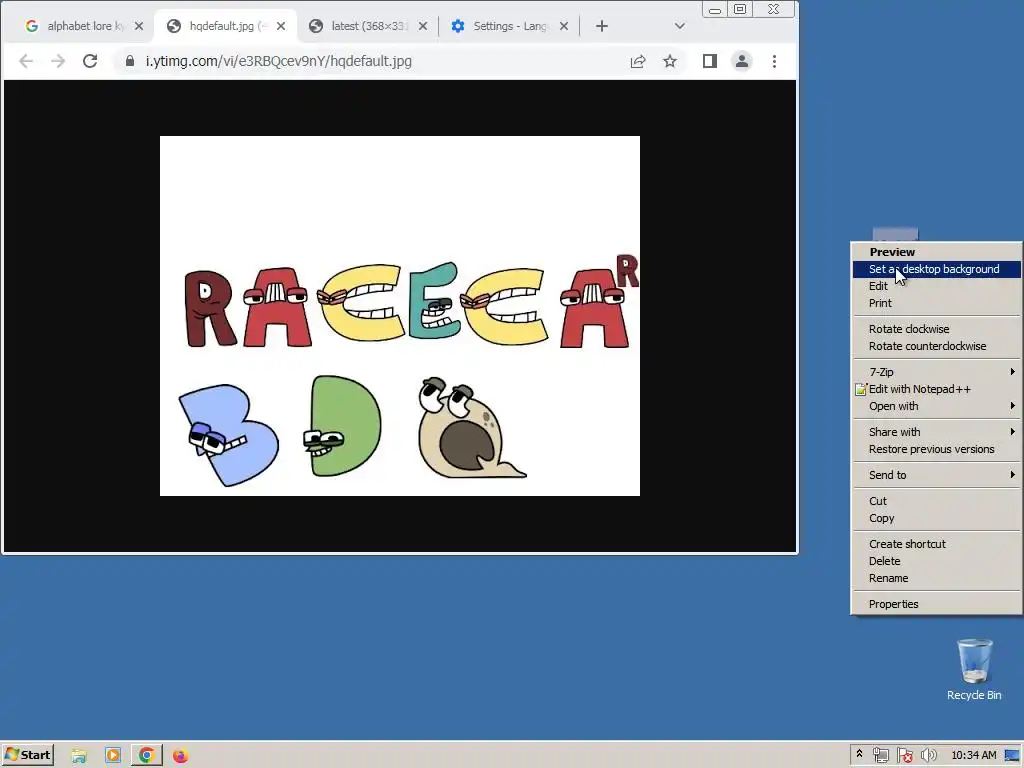Choose Cut in the context menu

point(936,502)
